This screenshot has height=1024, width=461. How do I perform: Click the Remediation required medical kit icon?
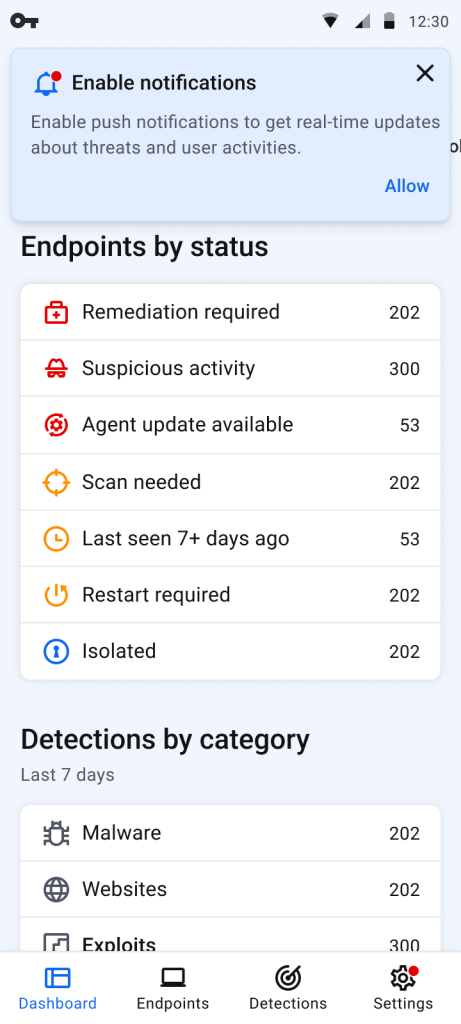[56, 313]
